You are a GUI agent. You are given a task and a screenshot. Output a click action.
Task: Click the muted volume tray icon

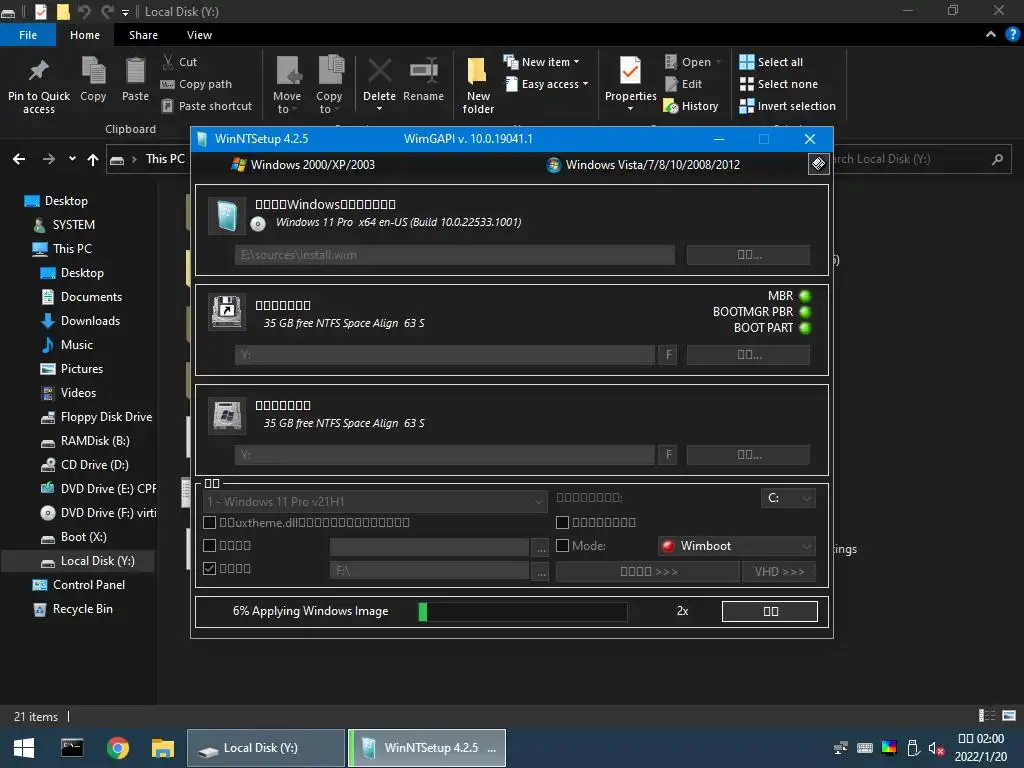coord(936,748)
